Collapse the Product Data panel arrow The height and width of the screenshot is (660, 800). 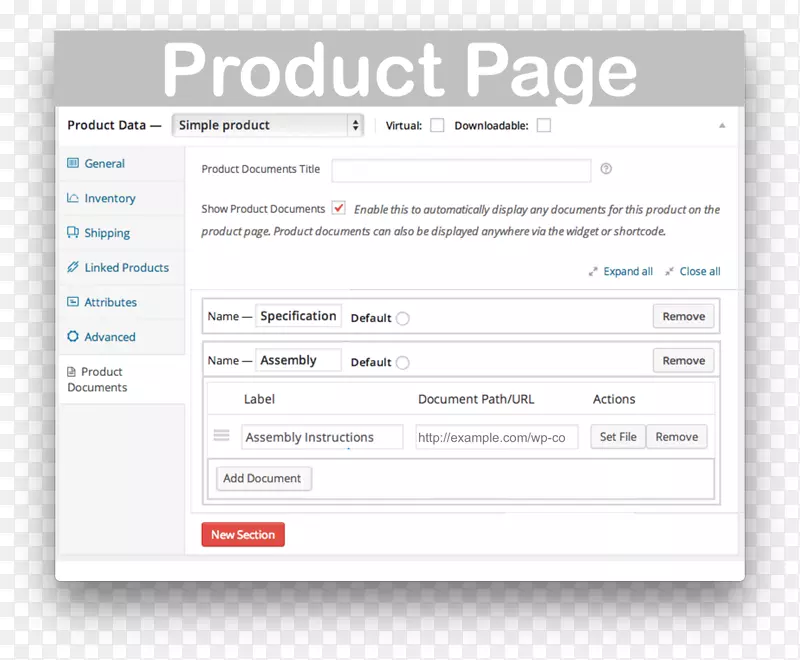[722, 126]
